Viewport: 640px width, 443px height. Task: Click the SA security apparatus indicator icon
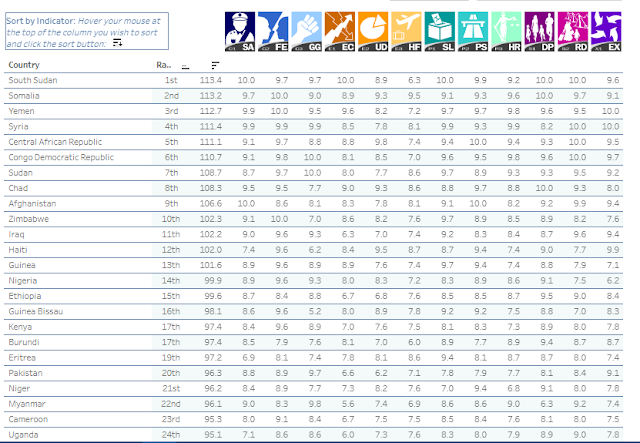coord(240,32)
